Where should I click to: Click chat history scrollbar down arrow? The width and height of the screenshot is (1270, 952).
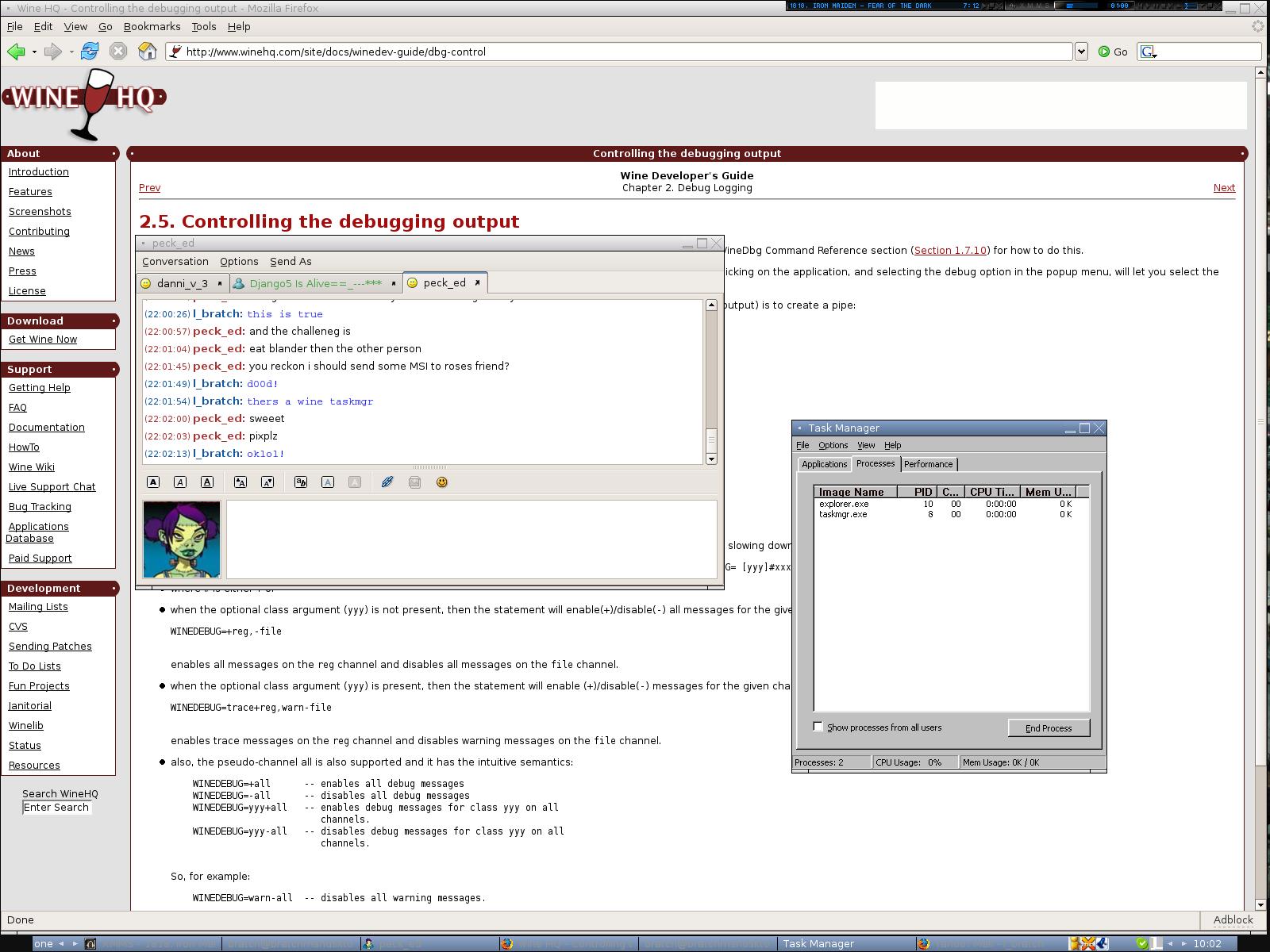711,459
